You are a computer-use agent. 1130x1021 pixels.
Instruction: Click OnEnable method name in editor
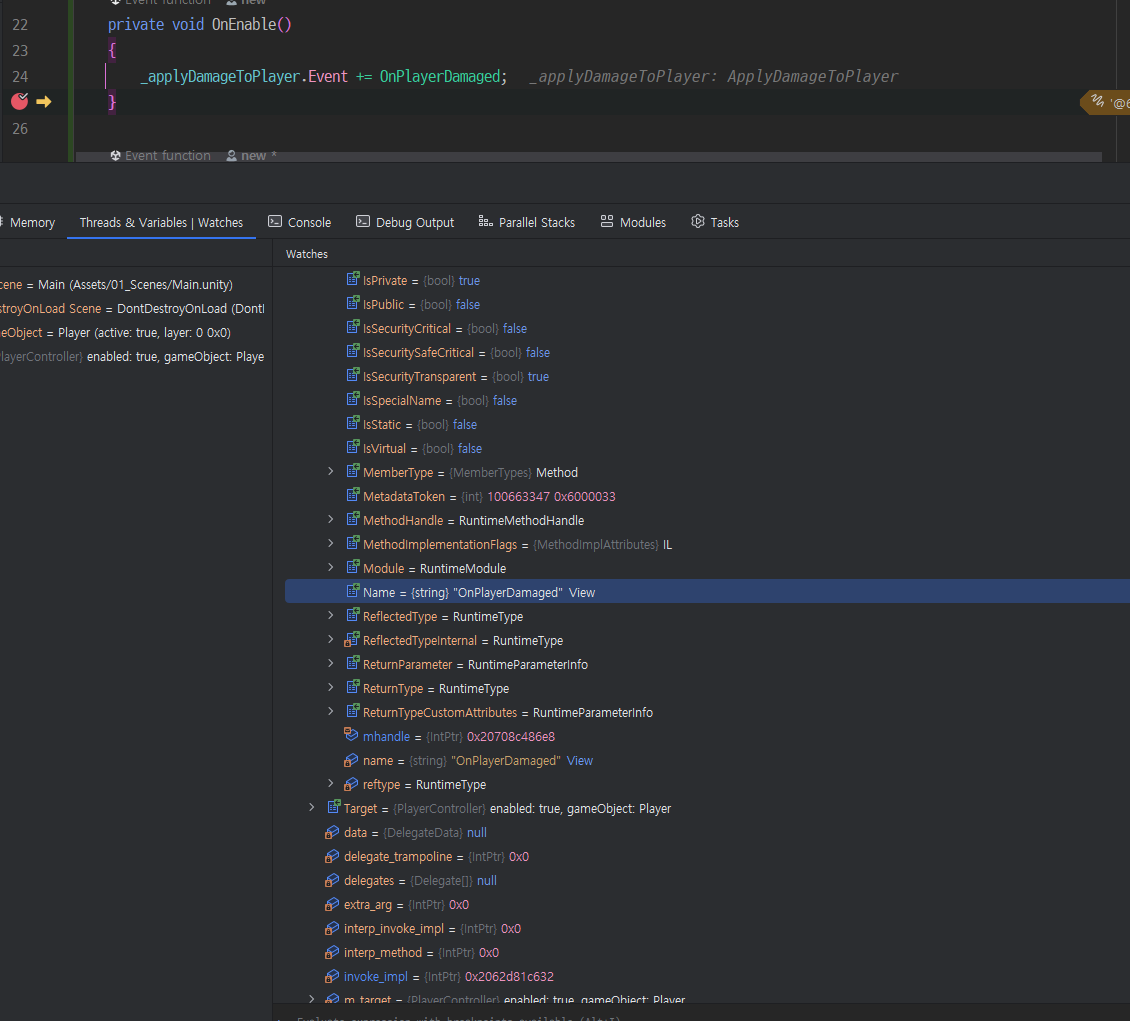[x=244, y=24]
